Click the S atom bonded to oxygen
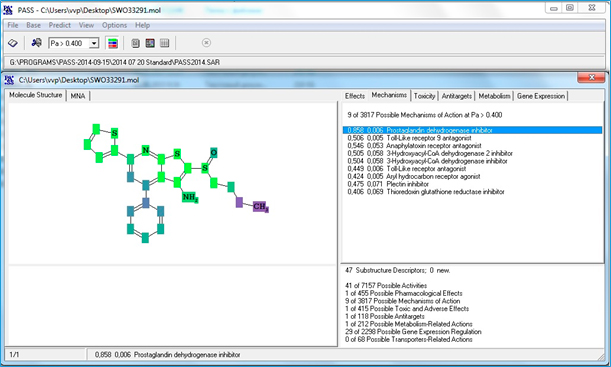This screenshot has height=367, width=611. 205,168
